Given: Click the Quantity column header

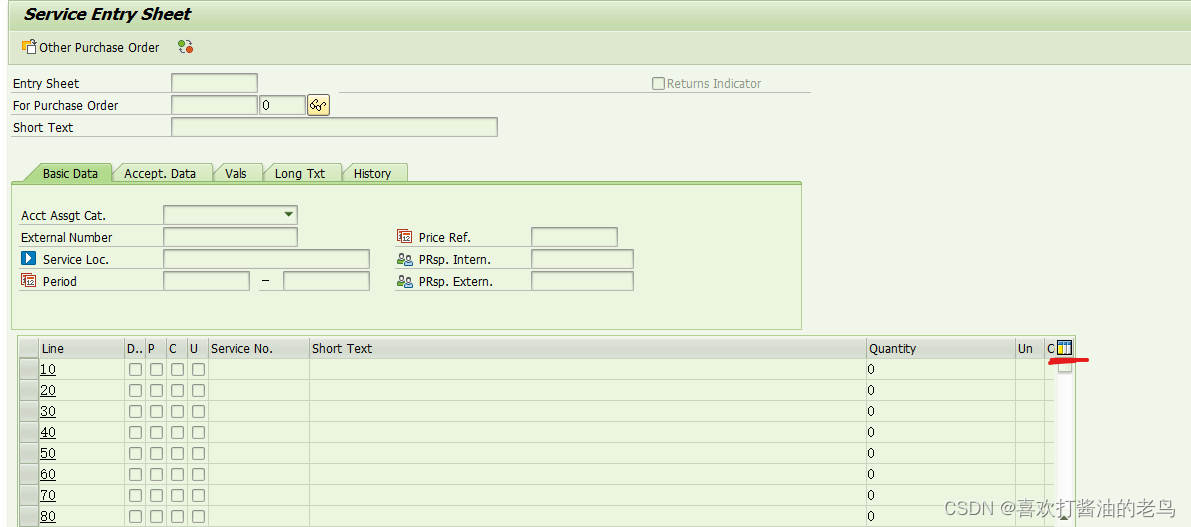Looking at the screenshot, I should (x=941, y=349).
